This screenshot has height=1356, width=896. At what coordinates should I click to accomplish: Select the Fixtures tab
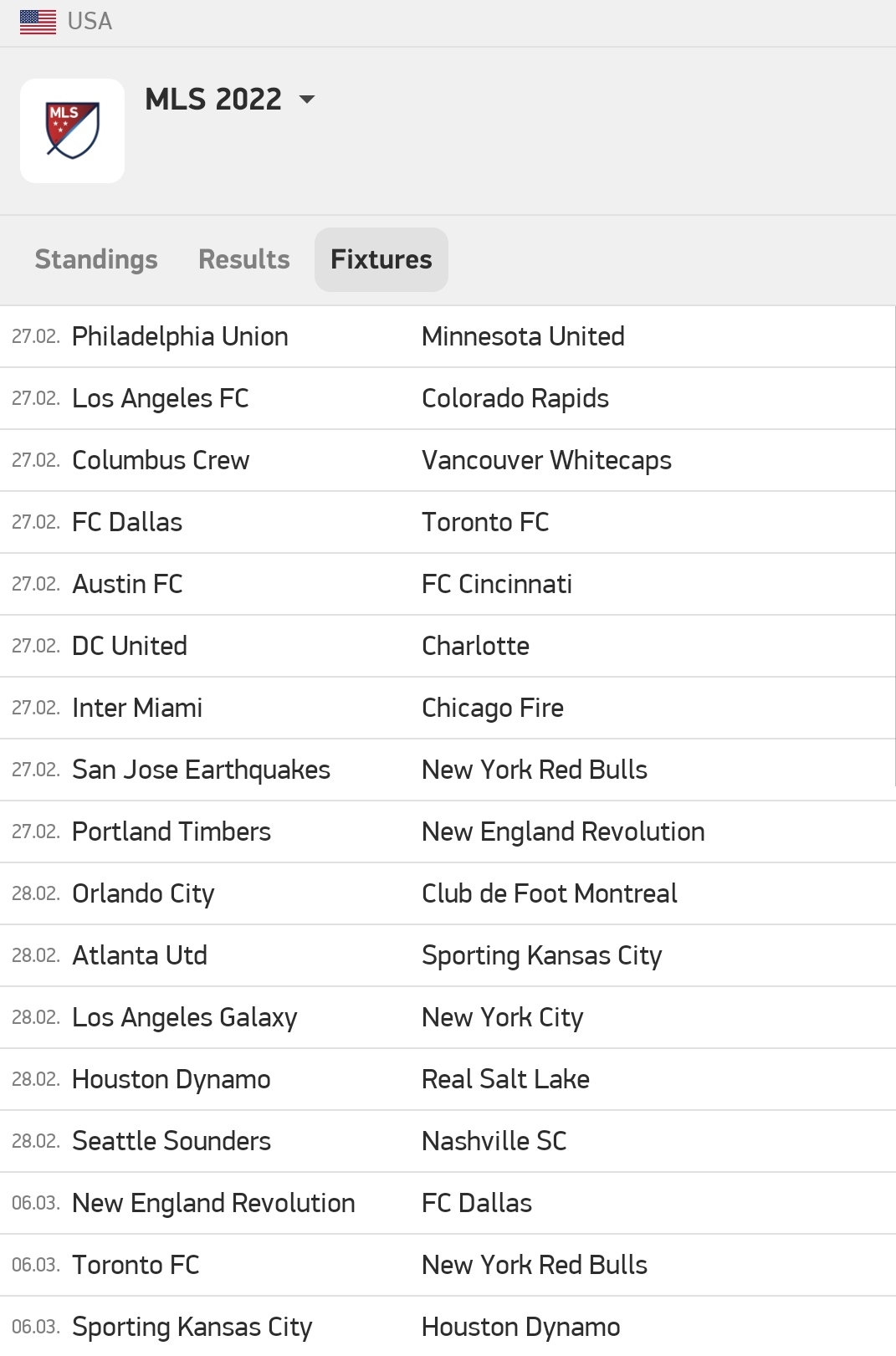click(381, 259)
